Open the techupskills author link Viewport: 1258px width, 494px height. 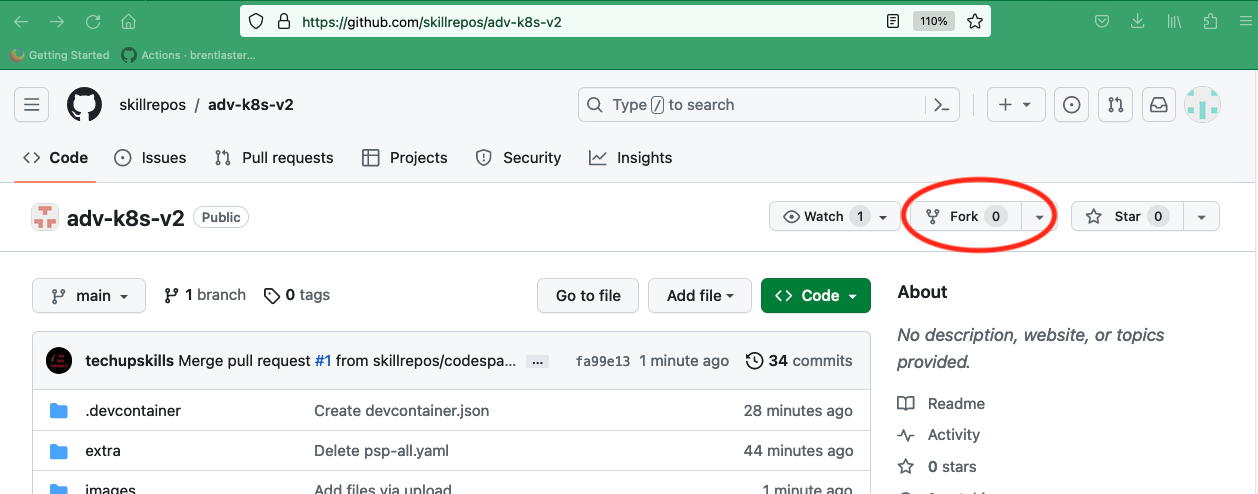tap(129, 361)
